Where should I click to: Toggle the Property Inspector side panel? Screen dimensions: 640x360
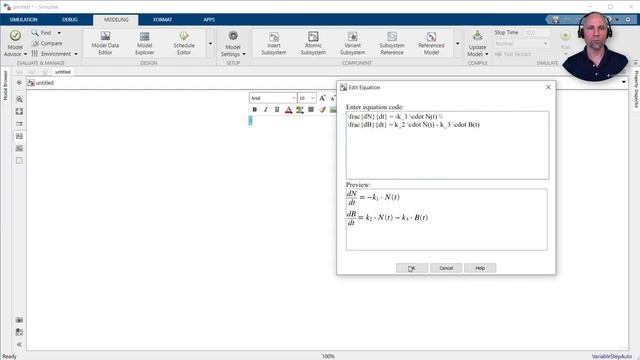point(636,89)
